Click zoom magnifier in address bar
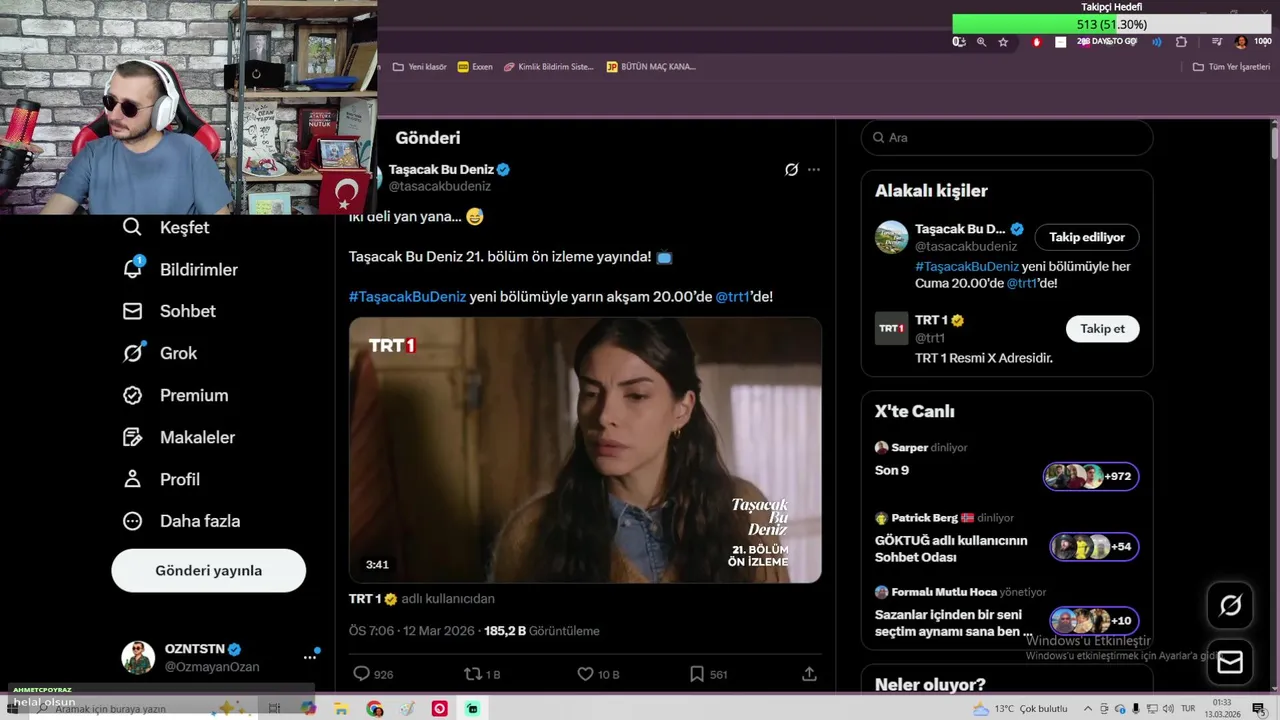The height and width of the screenshot is (720, 1280). point(981,42)
